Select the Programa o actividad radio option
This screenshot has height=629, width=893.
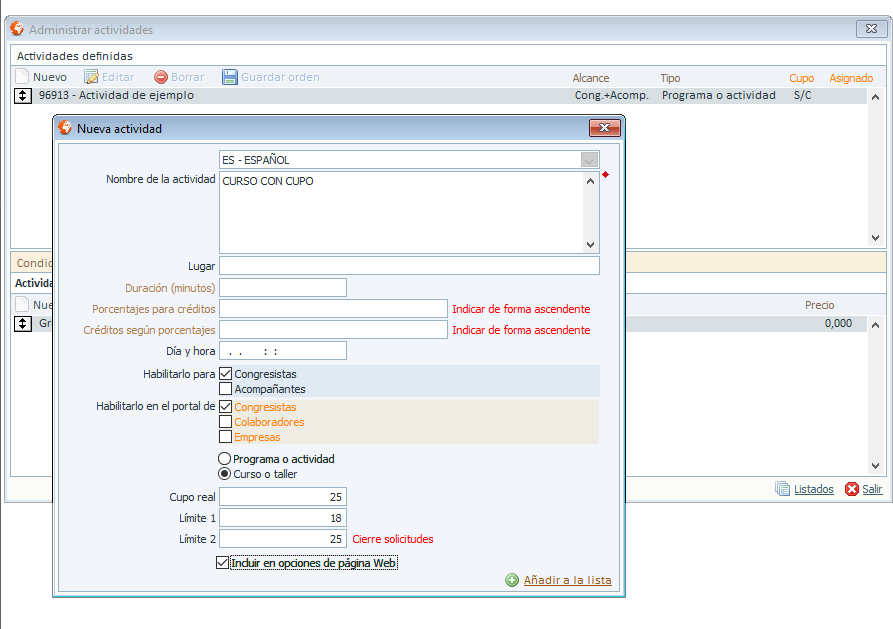[225, 459]
